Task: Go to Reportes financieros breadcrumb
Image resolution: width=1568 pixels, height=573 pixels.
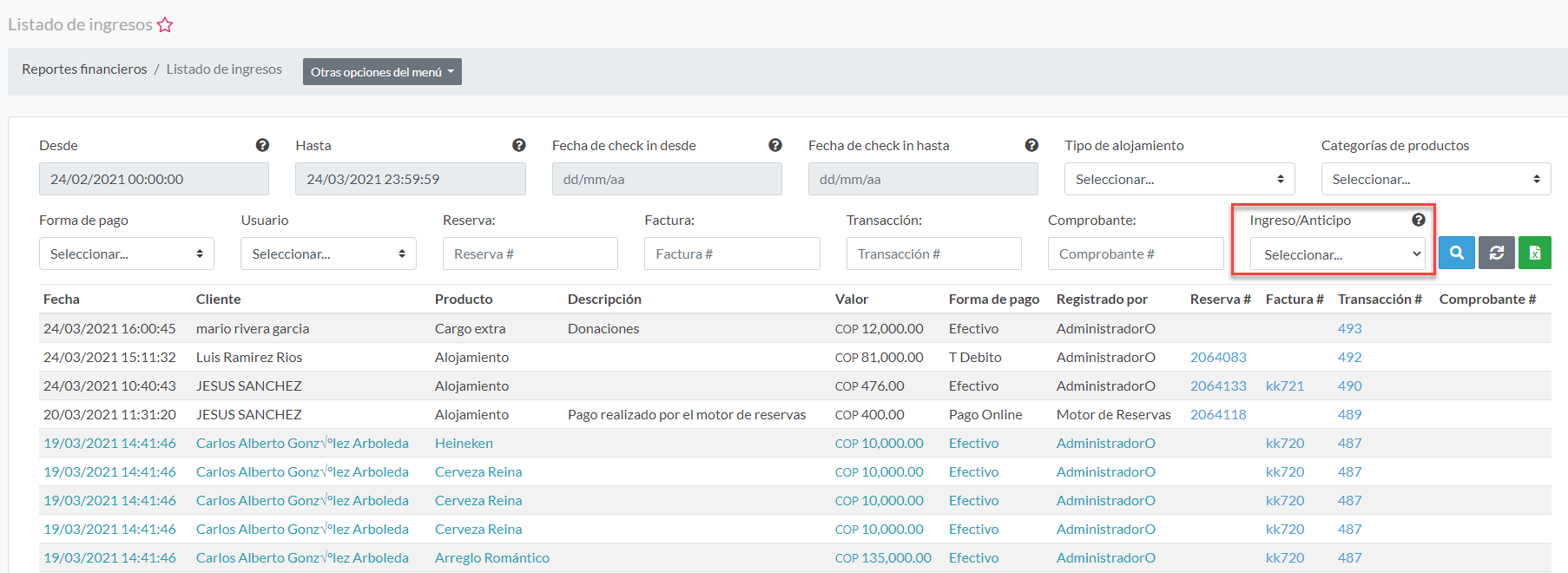Action: 84,69
